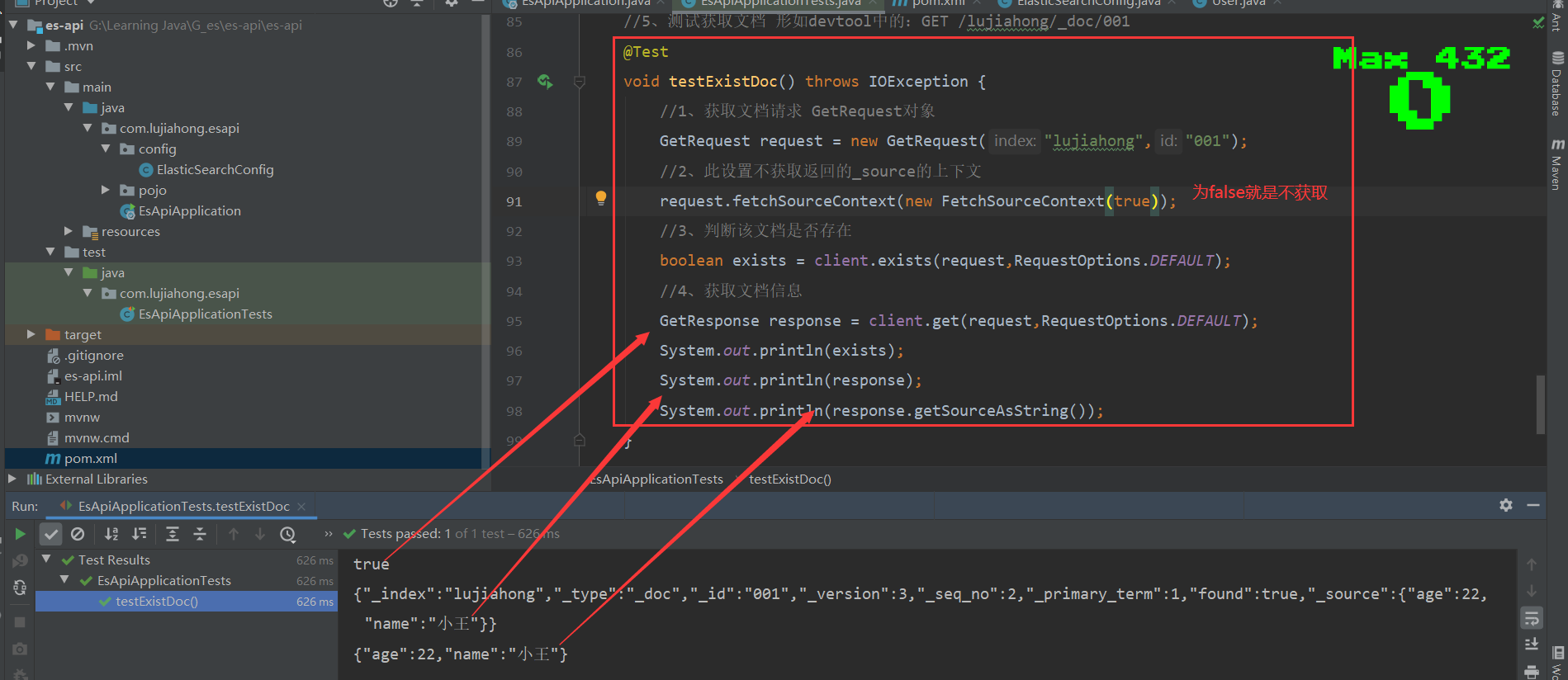Collapse the config package
Screen dimensions: 1568x680
(x=106, y=149)
